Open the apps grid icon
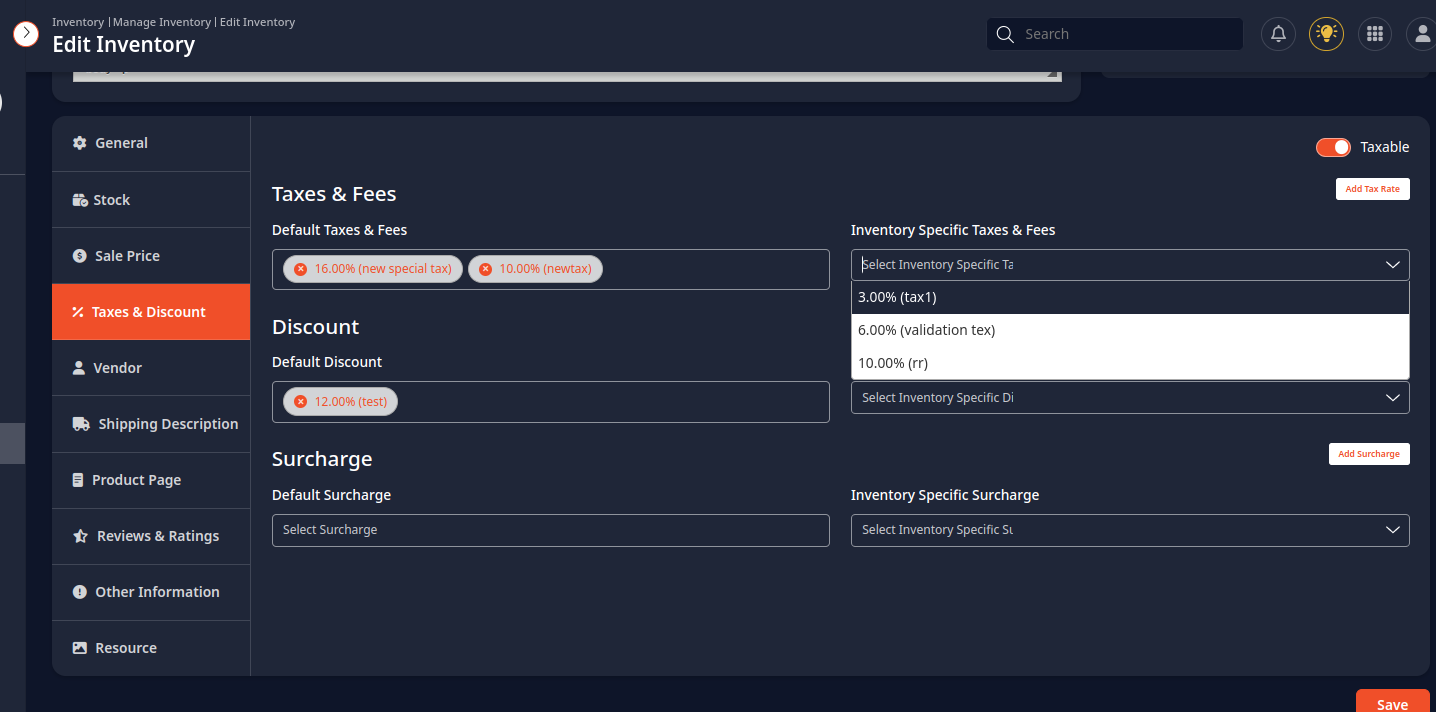The width and height of the screenshot is (1436, 712). click(1374, 34)
